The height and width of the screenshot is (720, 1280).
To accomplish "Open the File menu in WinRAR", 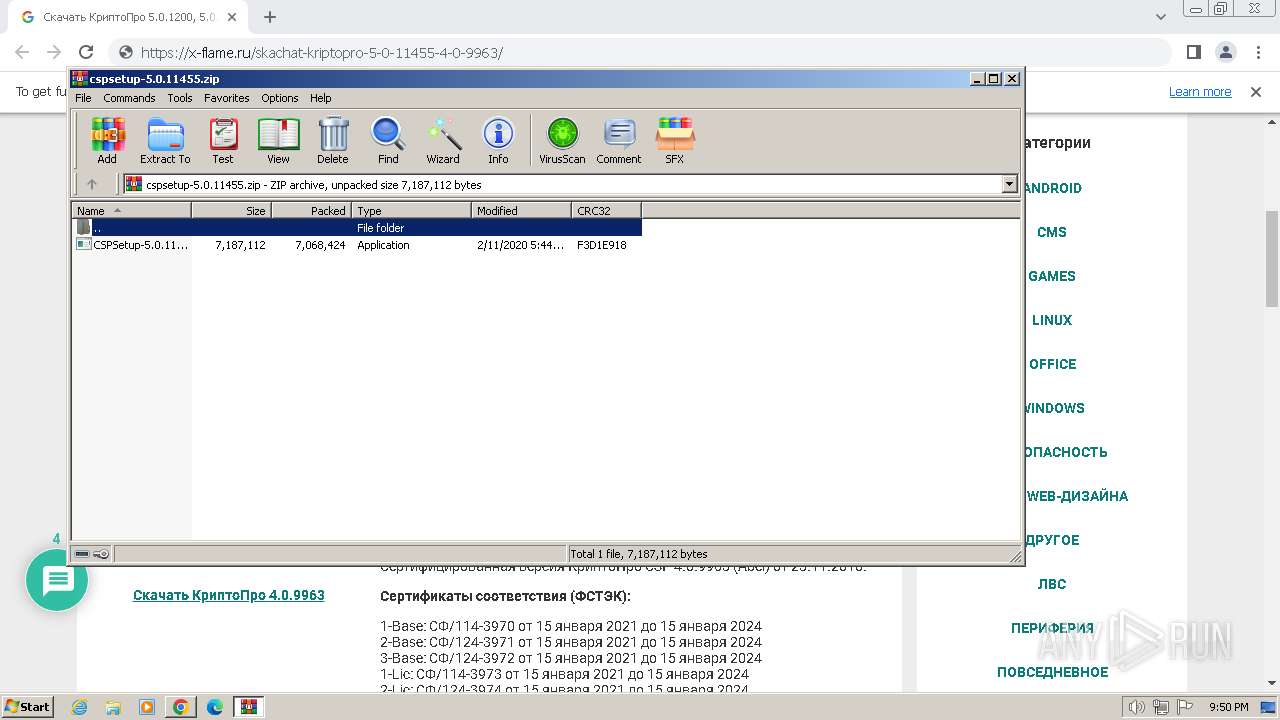I will (x=83, y=98).
